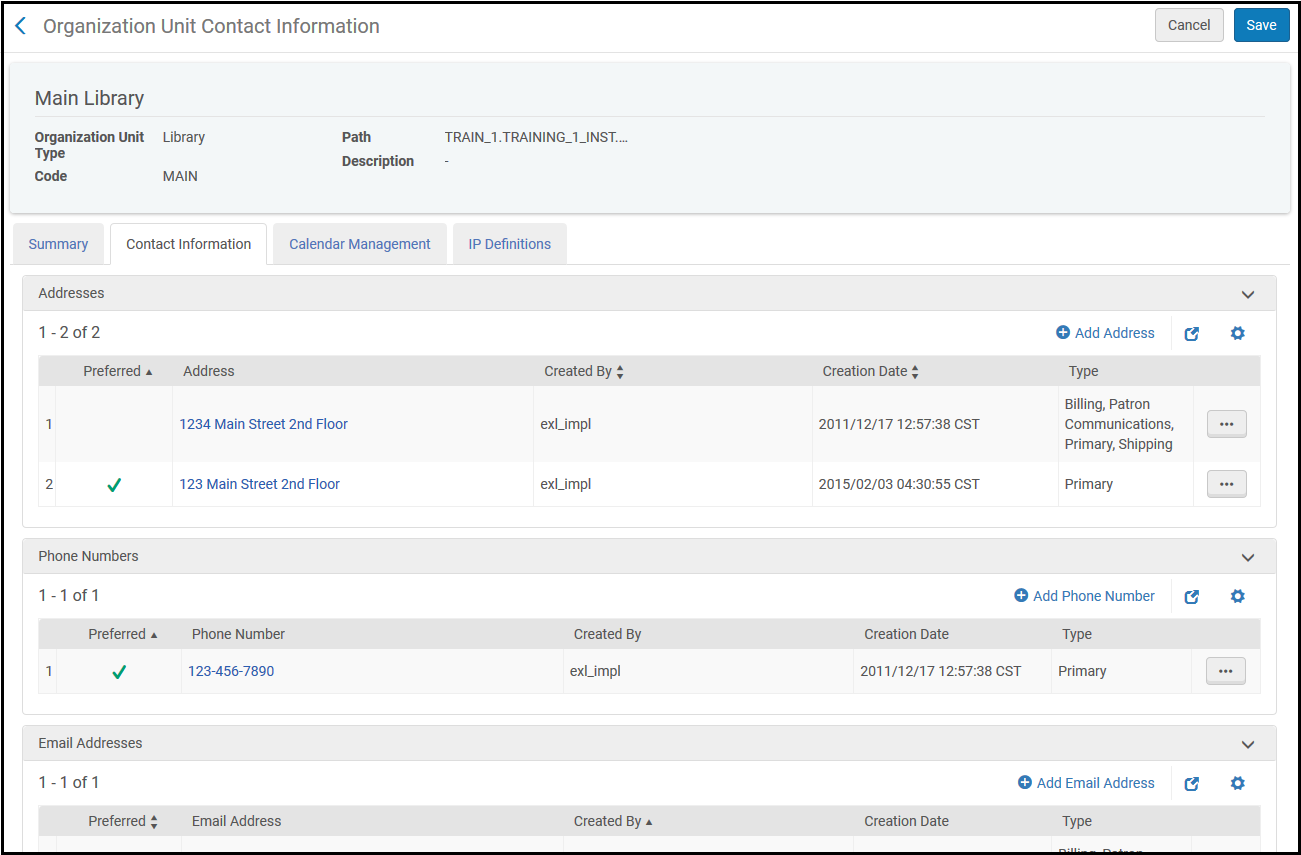This screenshot has height=855, width=1301.
Task: Click the Type column header in Addresses
Action: coord(1083,371)
